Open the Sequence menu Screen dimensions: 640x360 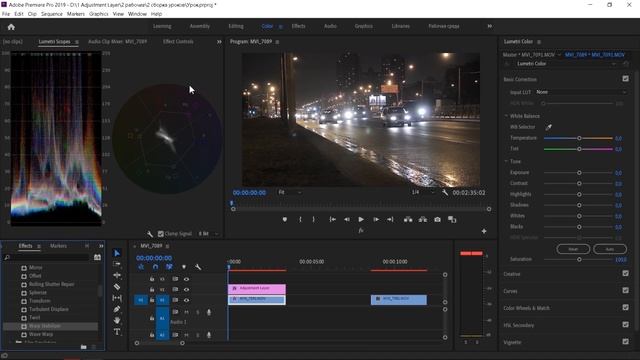tap(52, 14)
